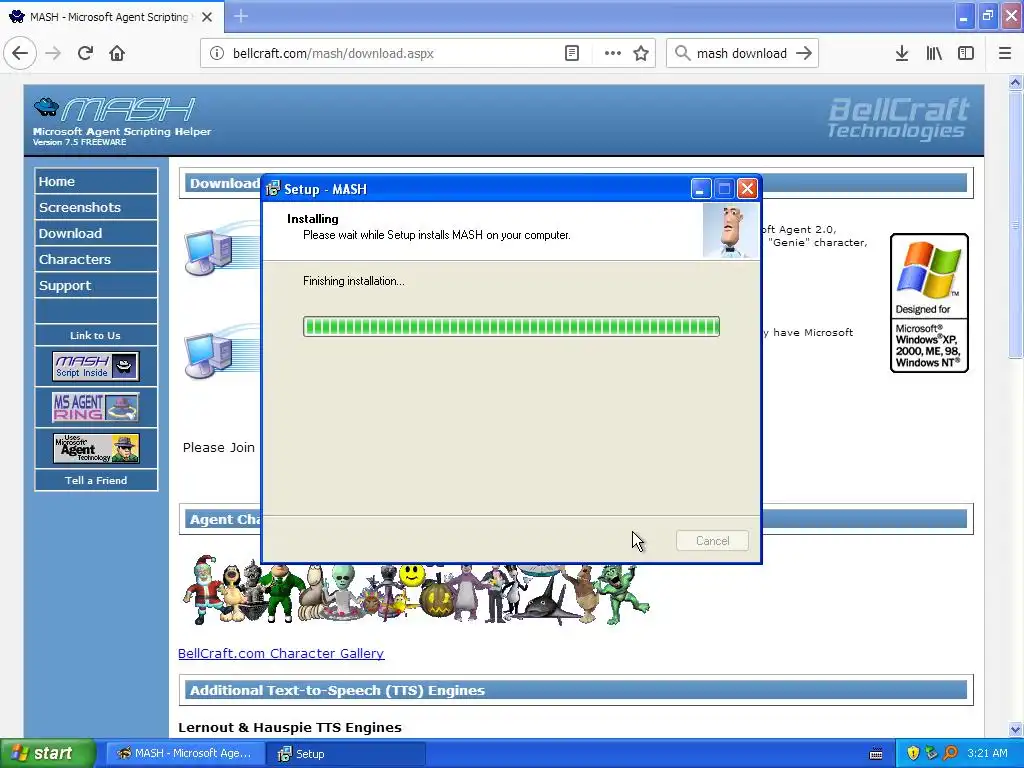The image size is (1024, 768).
Task: Minimize the Firefox browser window
Action: coord(964,17)
